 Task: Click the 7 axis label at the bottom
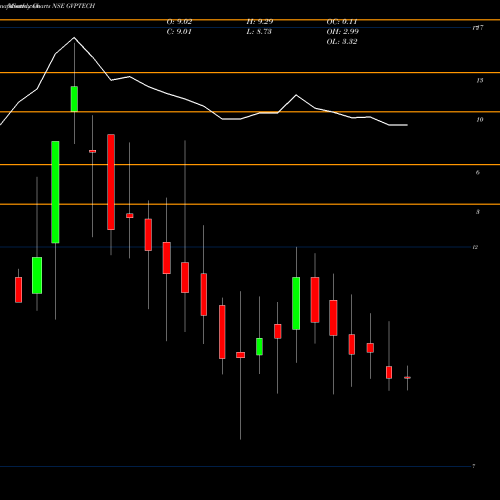click(473, 466)
